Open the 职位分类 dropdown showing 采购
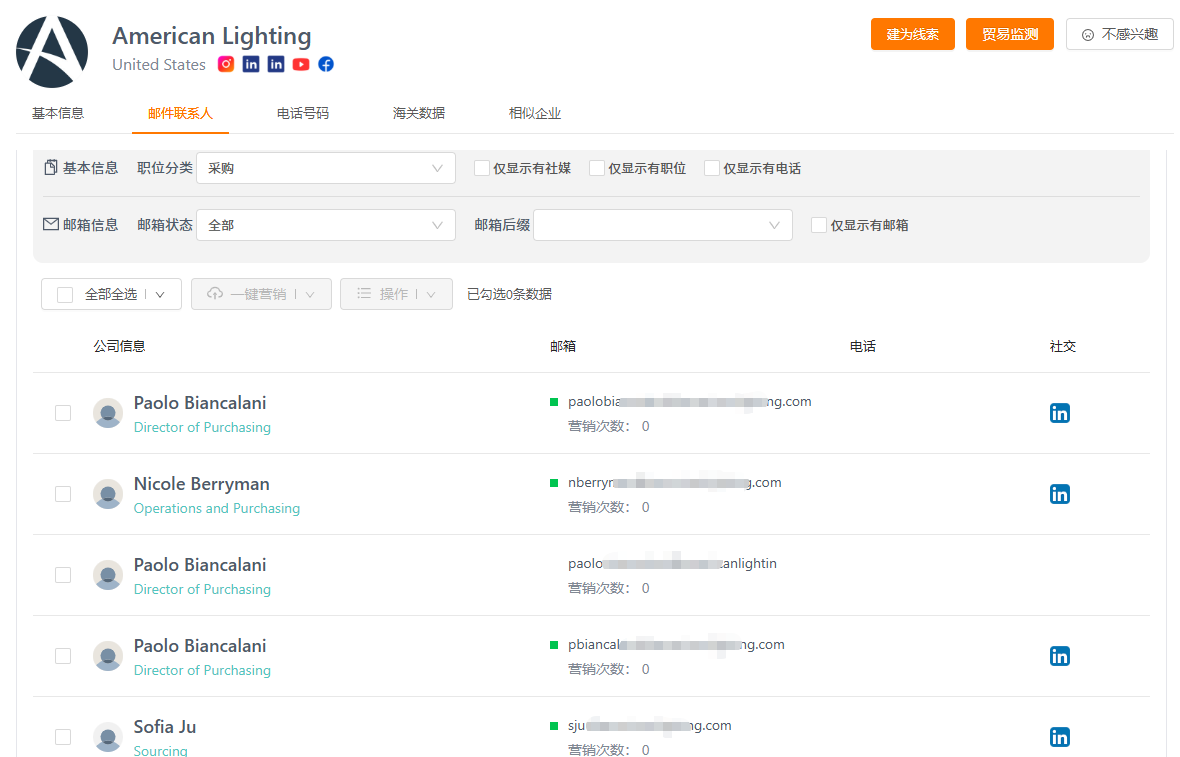Image resolution: width=1180 pixels, height=757 pixels. click(326, 168)
